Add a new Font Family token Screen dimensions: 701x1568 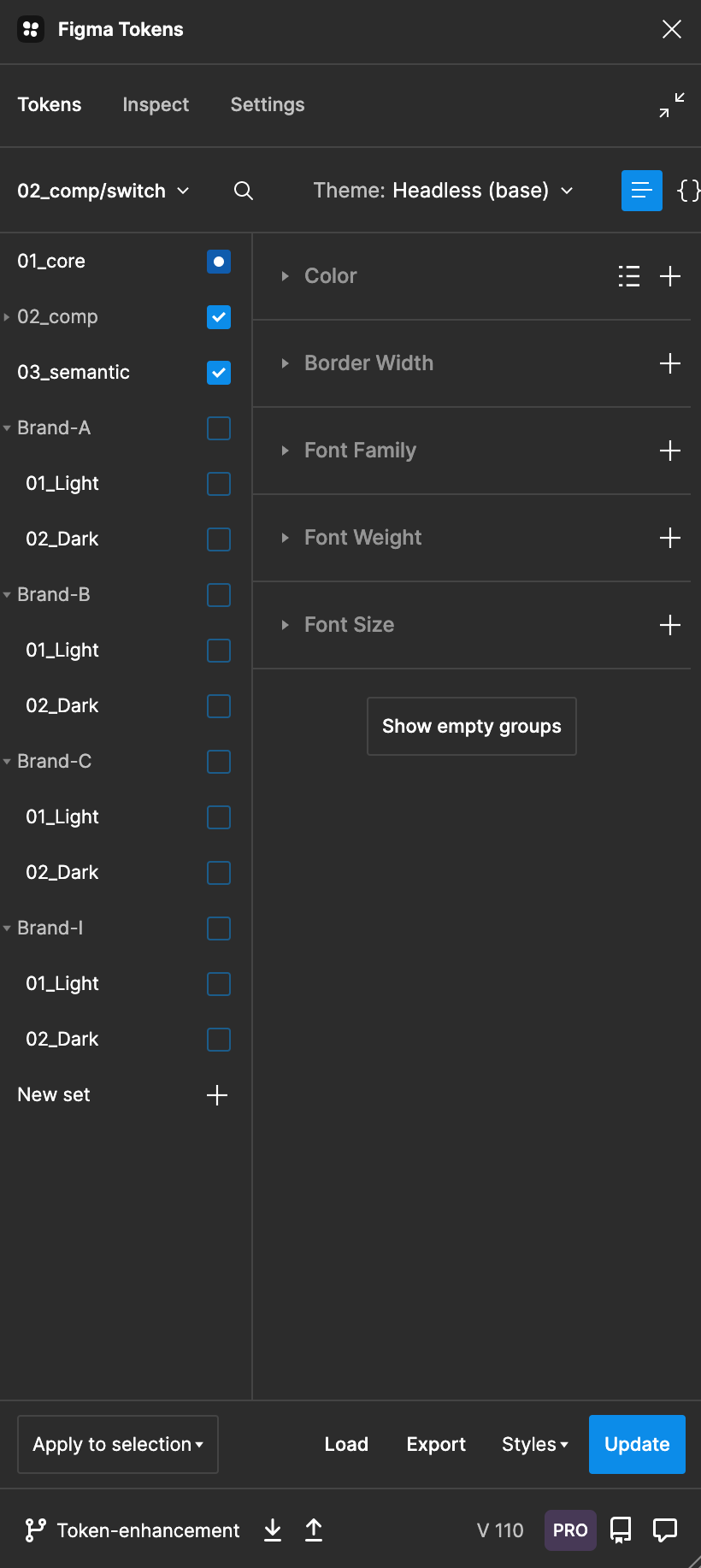670,451
